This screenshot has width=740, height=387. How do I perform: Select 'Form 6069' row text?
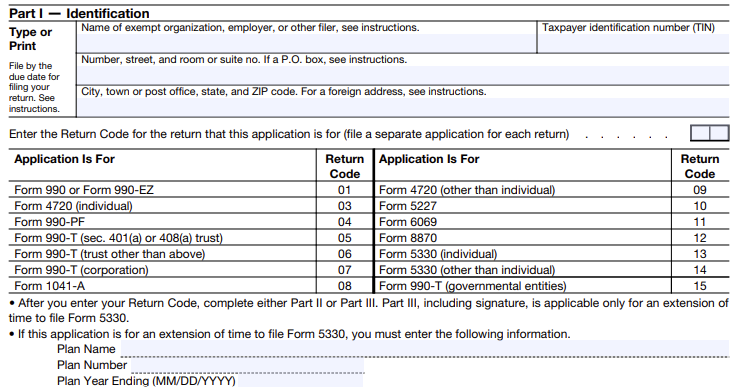408,222
